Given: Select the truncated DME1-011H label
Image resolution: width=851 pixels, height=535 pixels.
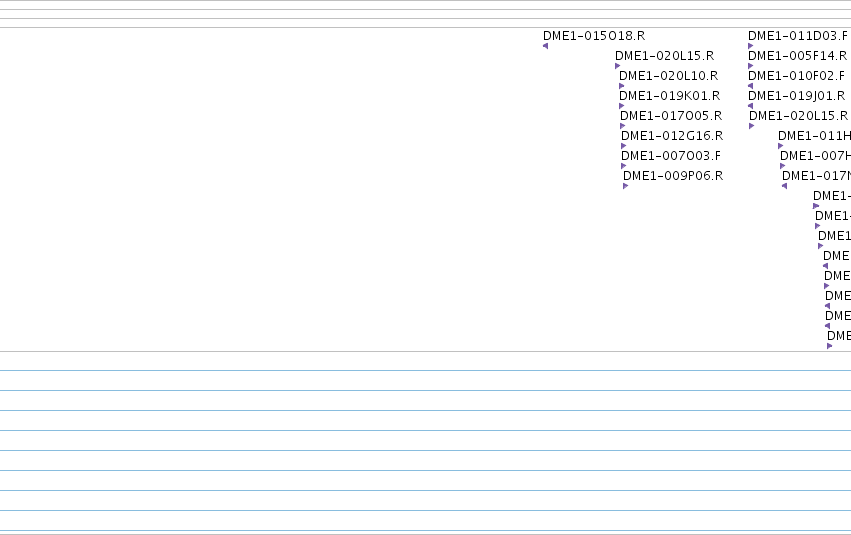Looking at the screenshot, I should 814,136.
